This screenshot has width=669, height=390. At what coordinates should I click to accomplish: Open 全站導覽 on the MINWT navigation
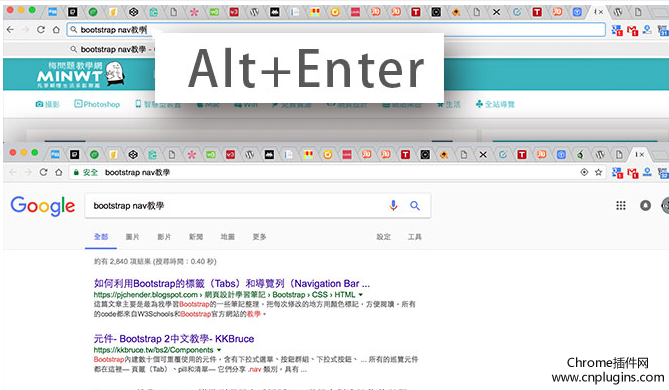coord(495,104)
